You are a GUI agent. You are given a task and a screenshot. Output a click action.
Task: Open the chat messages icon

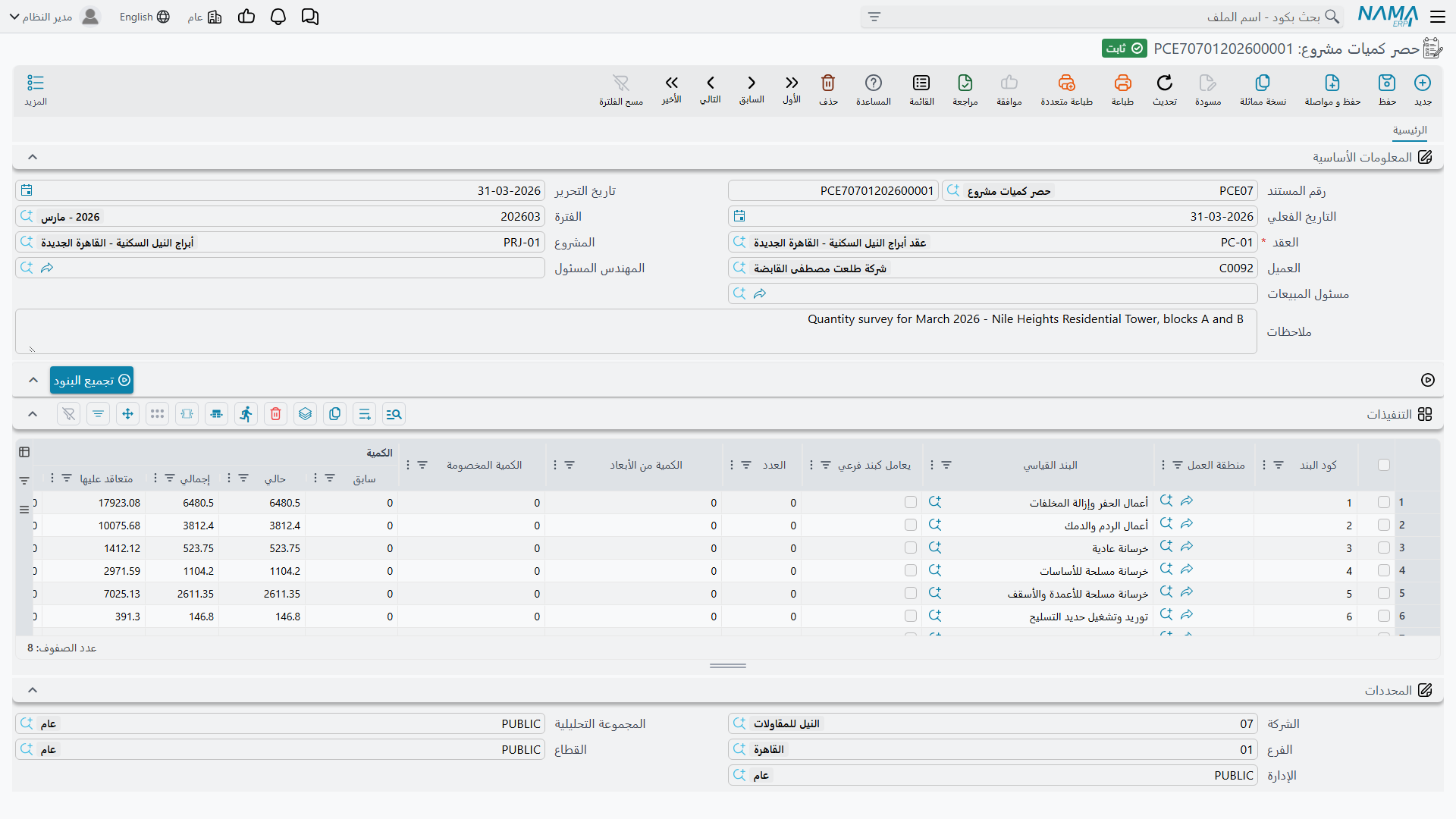pos(310,17)
